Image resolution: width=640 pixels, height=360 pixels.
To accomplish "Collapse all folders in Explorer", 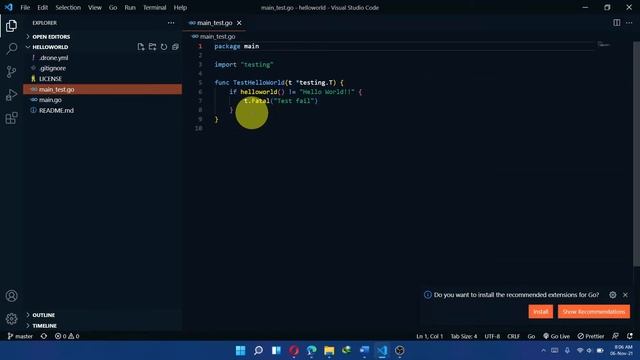I will pyautogui.click(x=176, y=47).
